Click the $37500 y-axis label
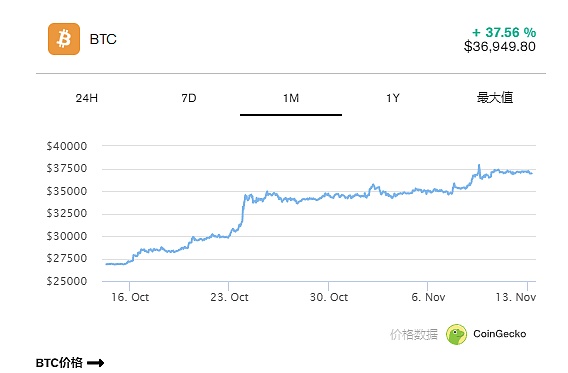This screenshot has height=373, width=568. pos(67,169)
